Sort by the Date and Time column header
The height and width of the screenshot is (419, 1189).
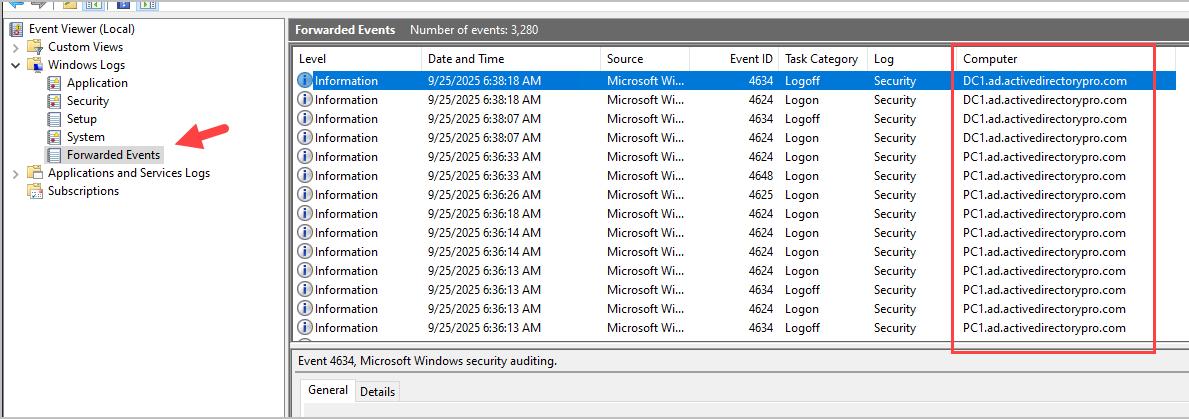[x=466, y=59]
